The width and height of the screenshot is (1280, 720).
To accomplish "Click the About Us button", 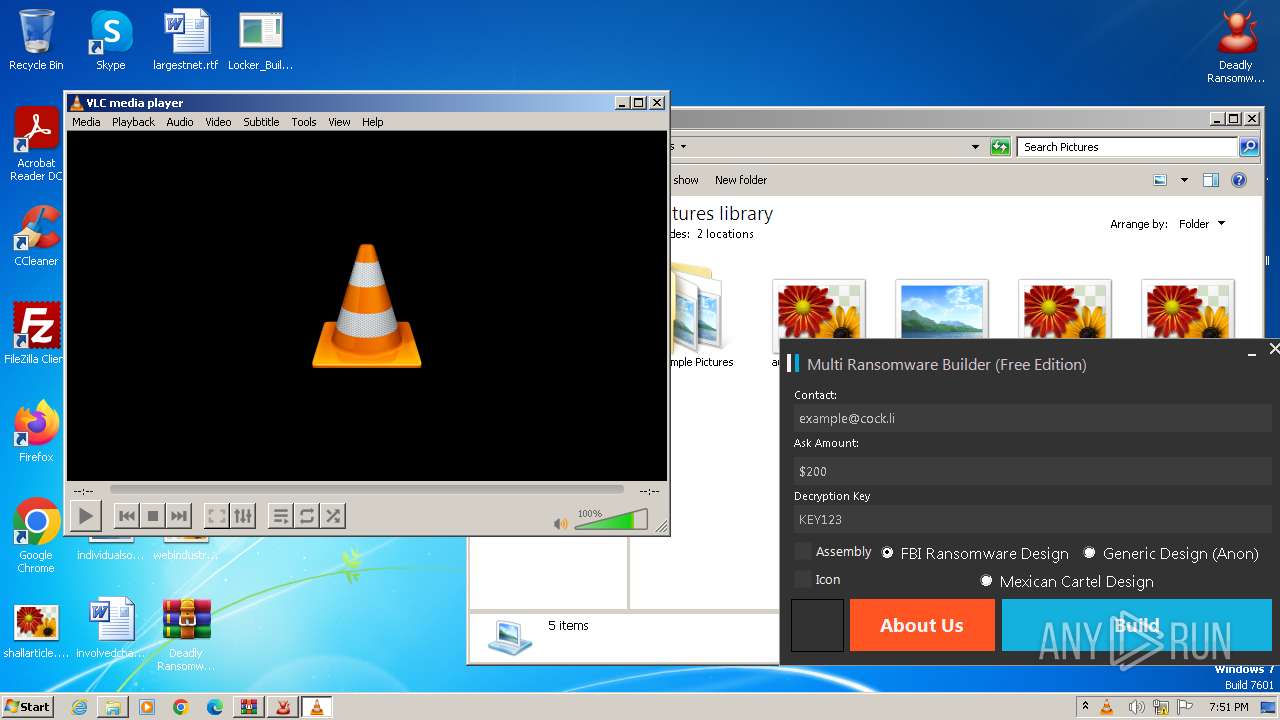I will click(922, 625).
